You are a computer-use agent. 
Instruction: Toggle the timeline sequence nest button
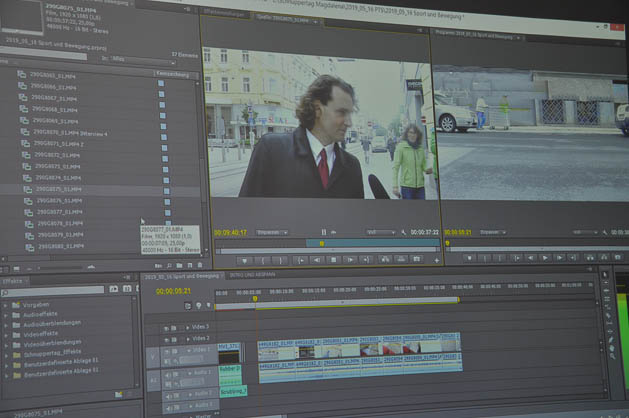coord(188,306)
